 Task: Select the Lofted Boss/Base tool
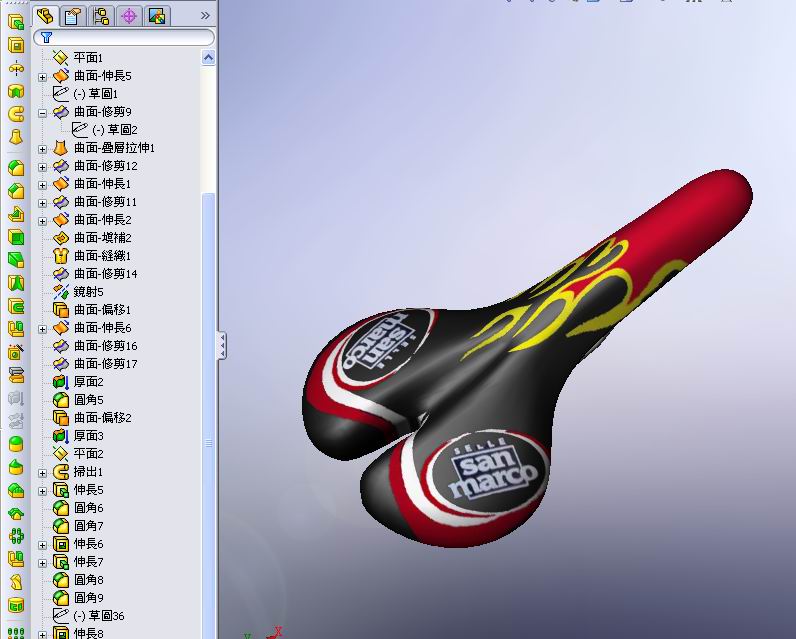coord(16,137)
